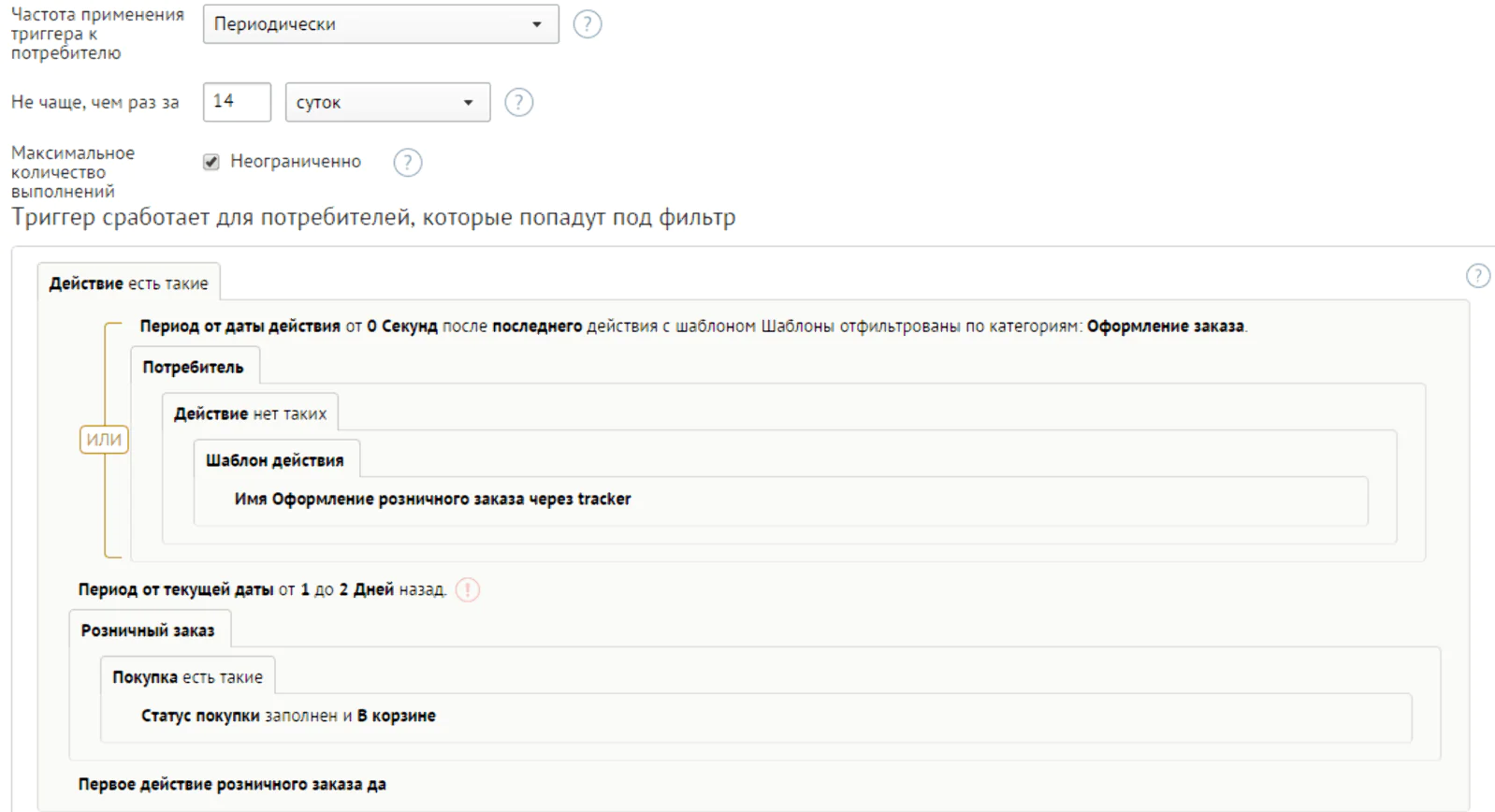This screenshot has height=812, width=1495.
Task: Click help icon beside the суток selector
Action: (x=518, y=102)
